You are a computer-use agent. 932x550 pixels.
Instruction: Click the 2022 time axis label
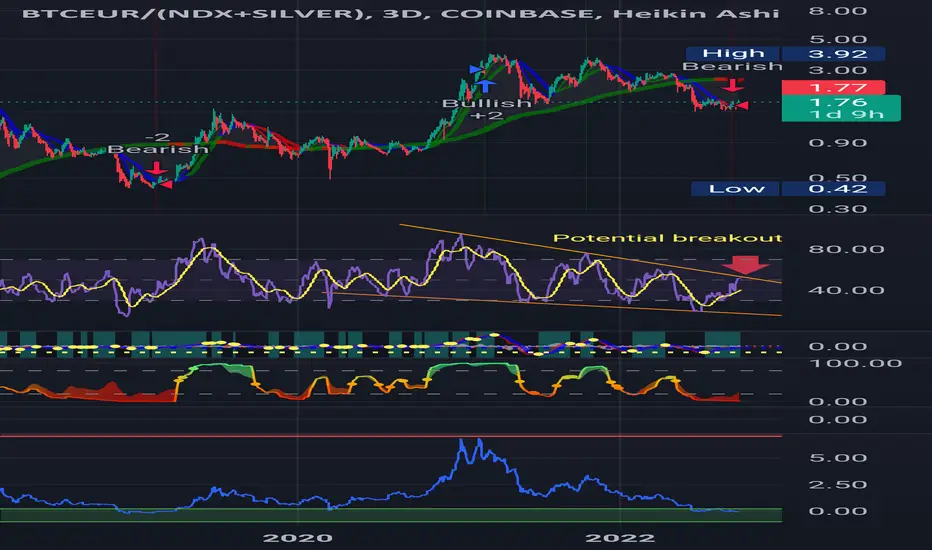coord(620,538)
